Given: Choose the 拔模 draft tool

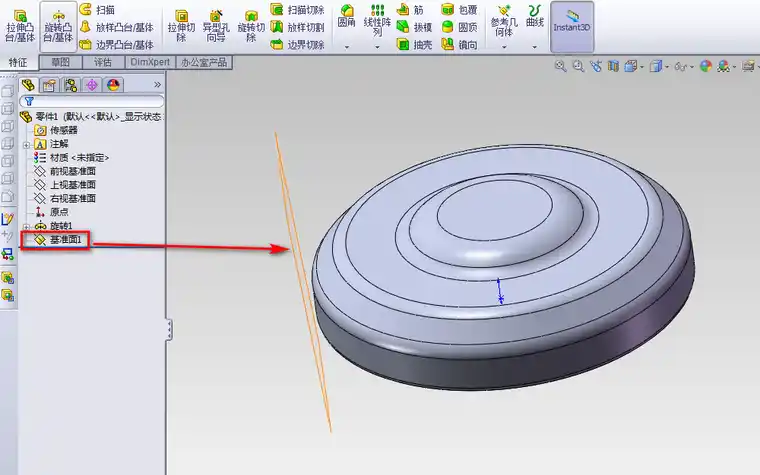Looking at the screenshot, I should (x=414, y=27).
